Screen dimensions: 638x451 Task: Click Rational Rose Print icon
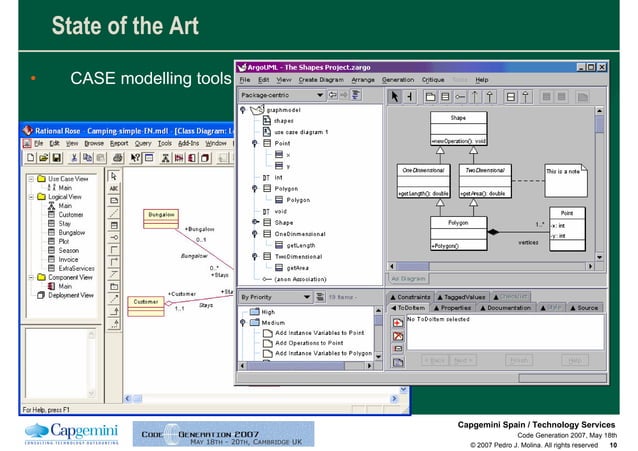pos(118,158)
